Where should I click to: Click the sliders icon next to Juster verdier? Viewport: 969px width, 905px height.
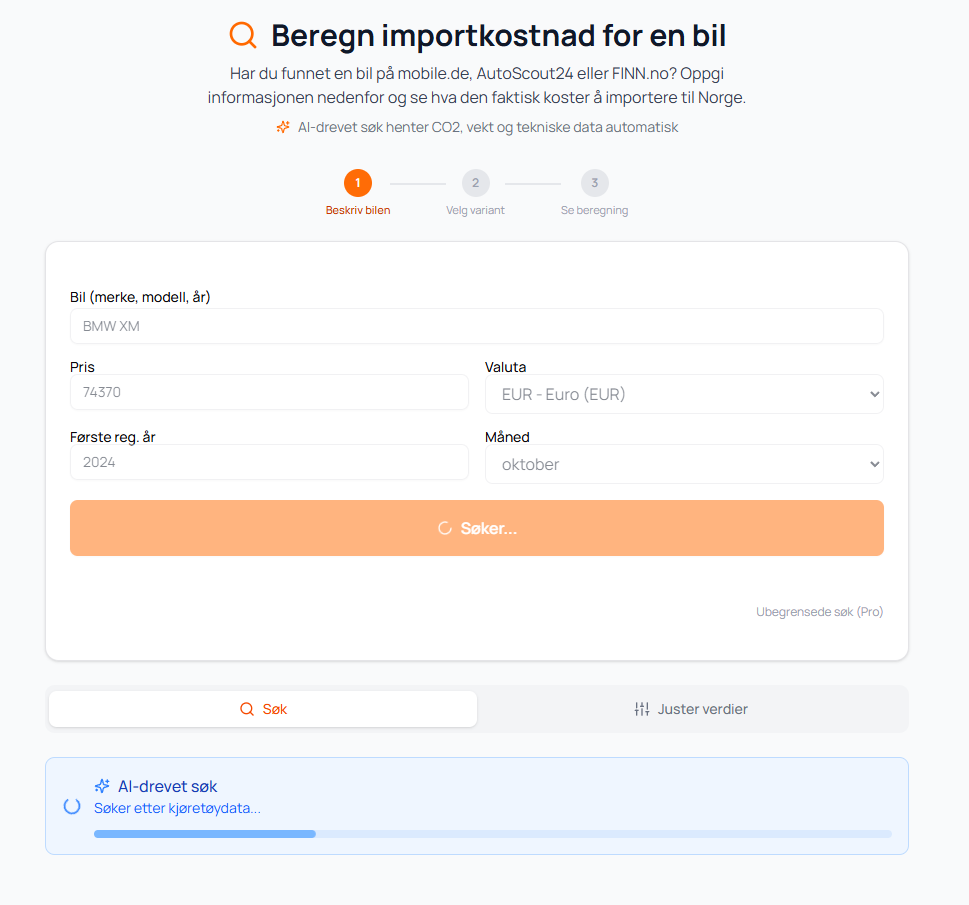click(x=642, y=709)
